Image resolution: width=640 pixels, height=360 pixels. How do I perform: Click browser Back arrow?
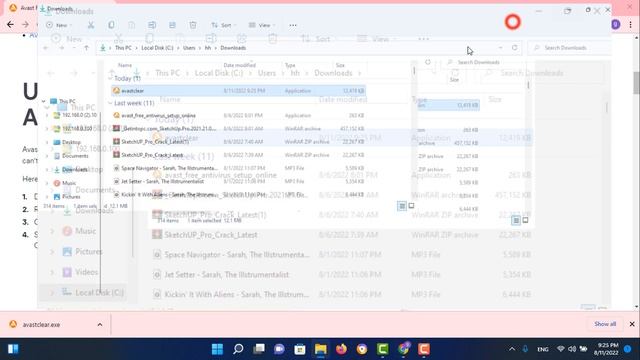click(10, 25)
